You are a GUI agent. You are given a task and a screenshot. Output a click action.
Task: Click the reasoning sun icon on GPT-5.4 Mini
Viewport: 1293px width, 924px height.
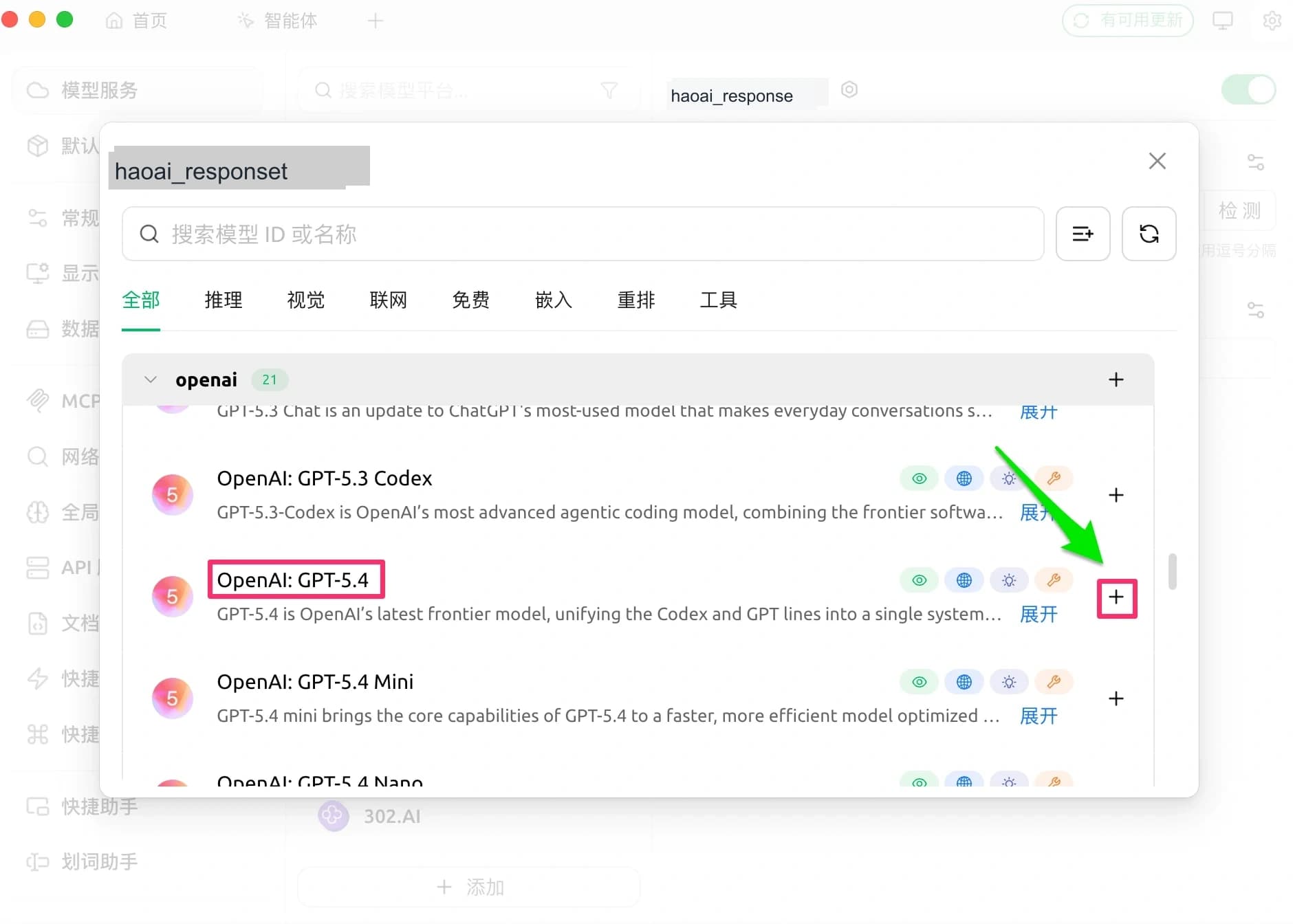(x=1009, y=682)
